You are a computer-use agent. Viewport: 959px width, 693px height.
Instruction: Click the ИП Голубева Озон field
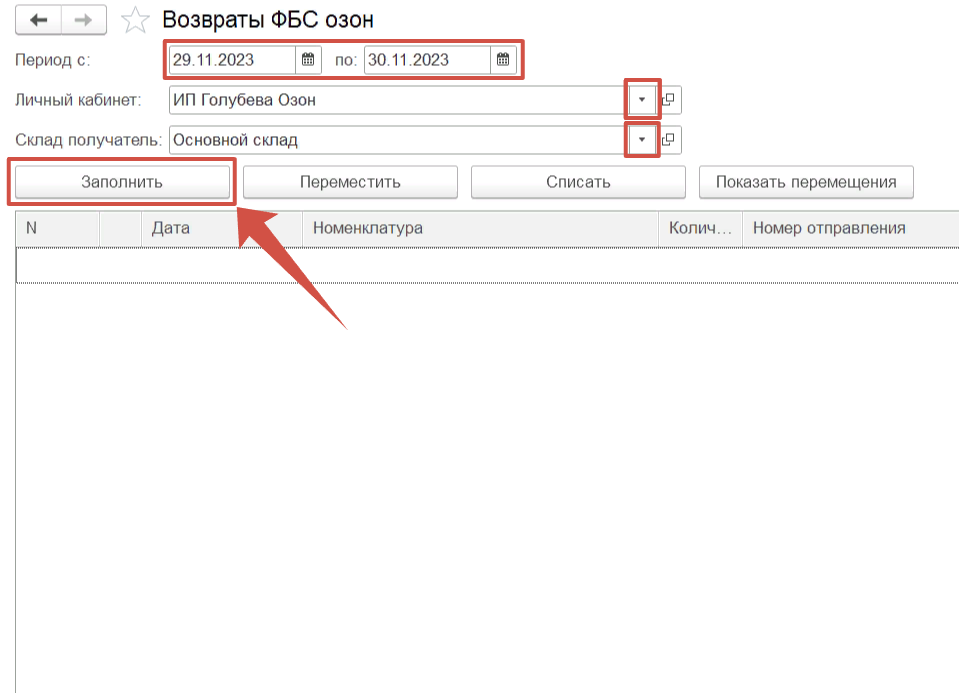(x=397, y=100)
